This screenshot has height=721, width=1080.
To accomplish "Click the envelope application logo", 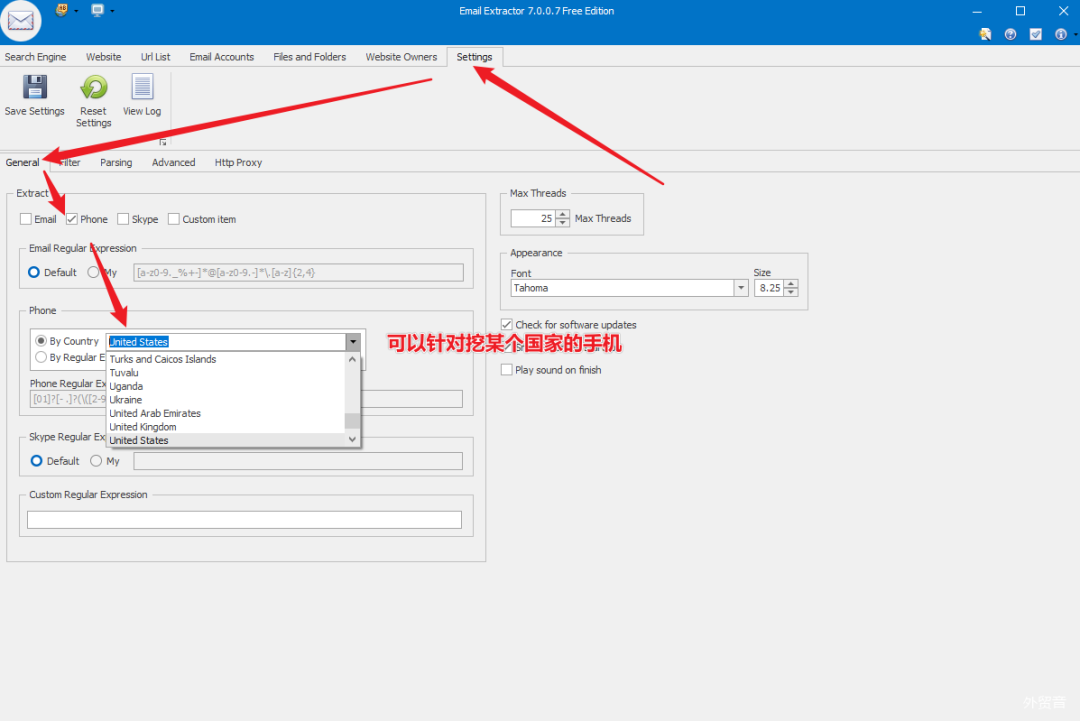I will click(x=21, y=21).
